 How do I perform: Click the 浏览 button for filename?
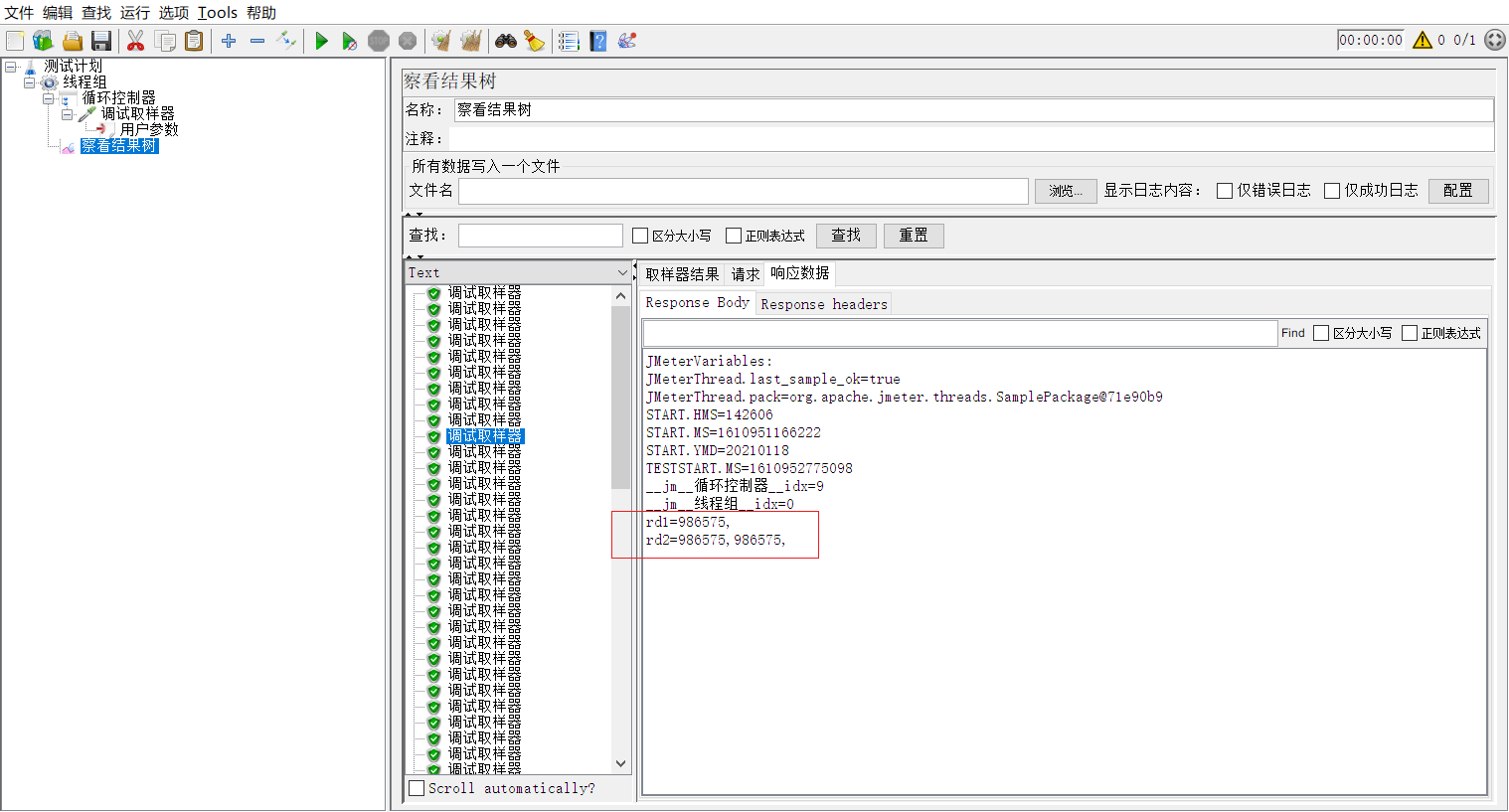pyautogui.click(x=1065, y=190)
